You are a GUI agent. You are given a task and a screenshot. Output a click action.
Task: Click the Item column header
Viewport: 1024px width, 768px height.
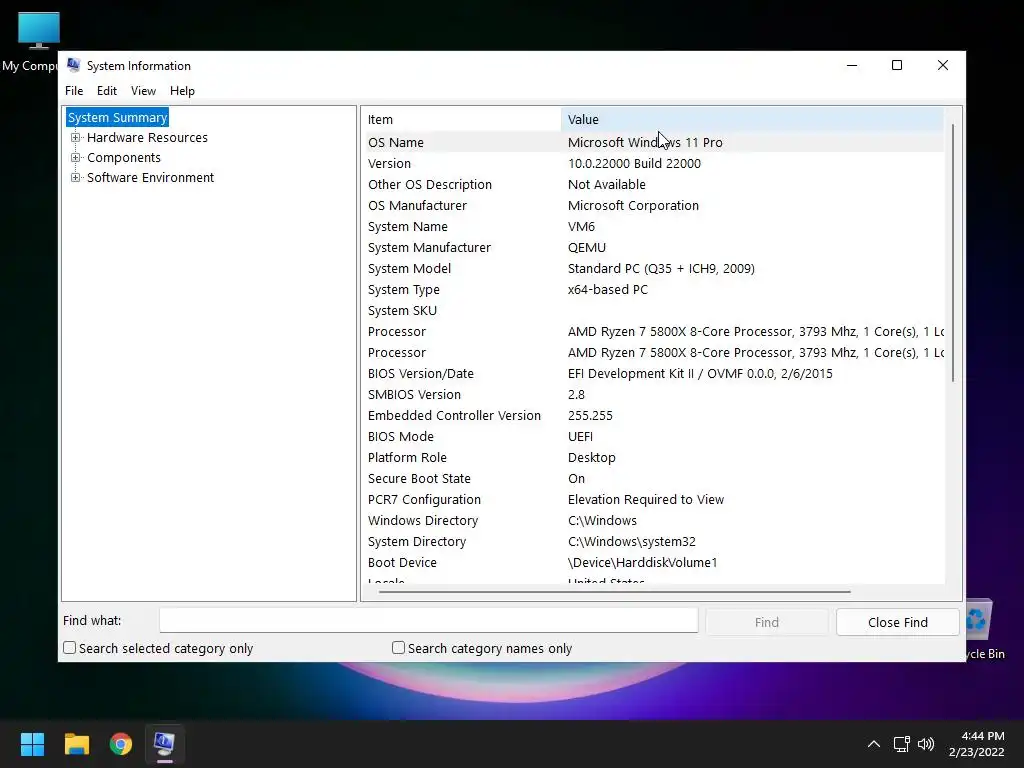(462, 120)
